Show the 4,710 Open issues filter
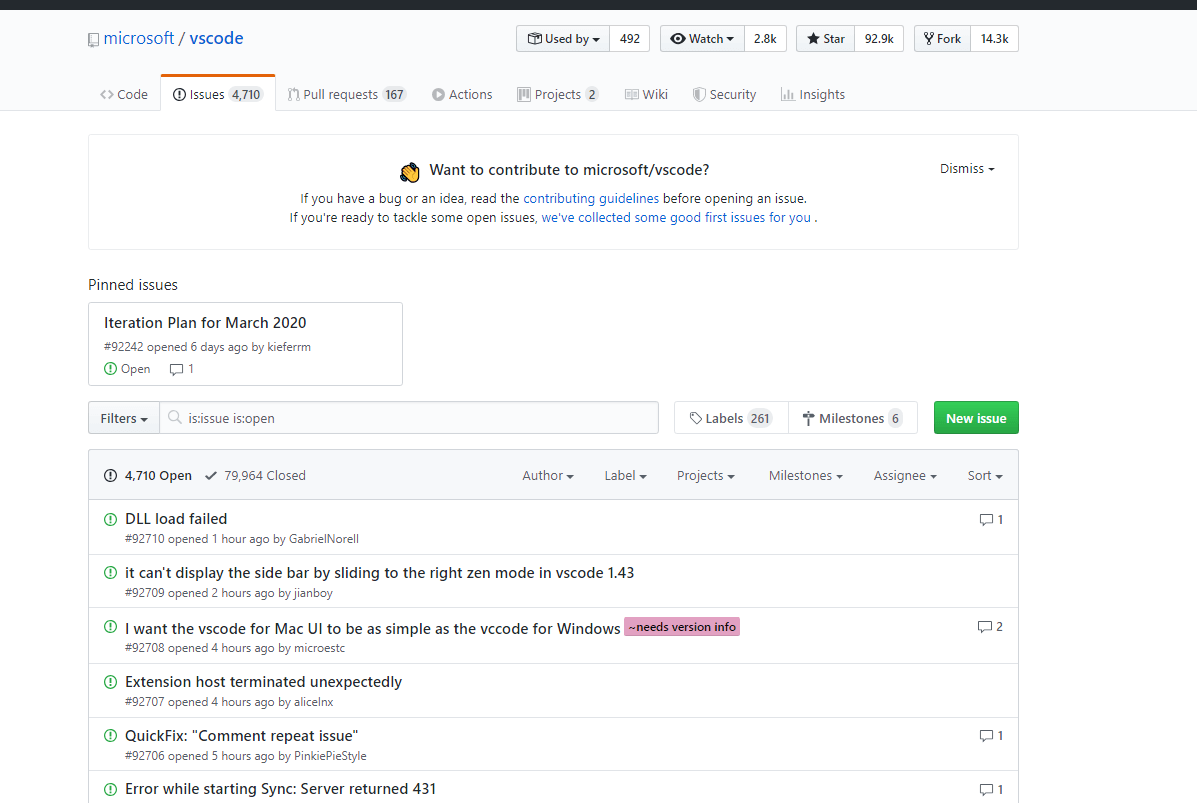The image size is (1197, 803). [x=148, y=476]
